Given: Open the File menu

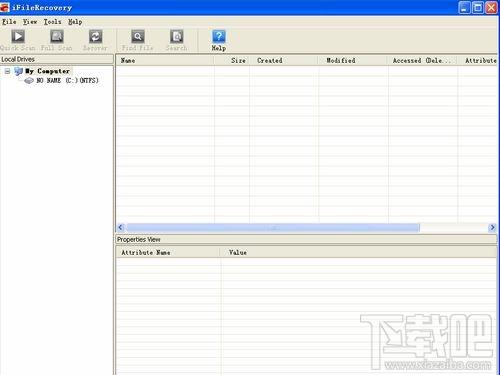Looking at the screenshot, I should pos(9,22).
